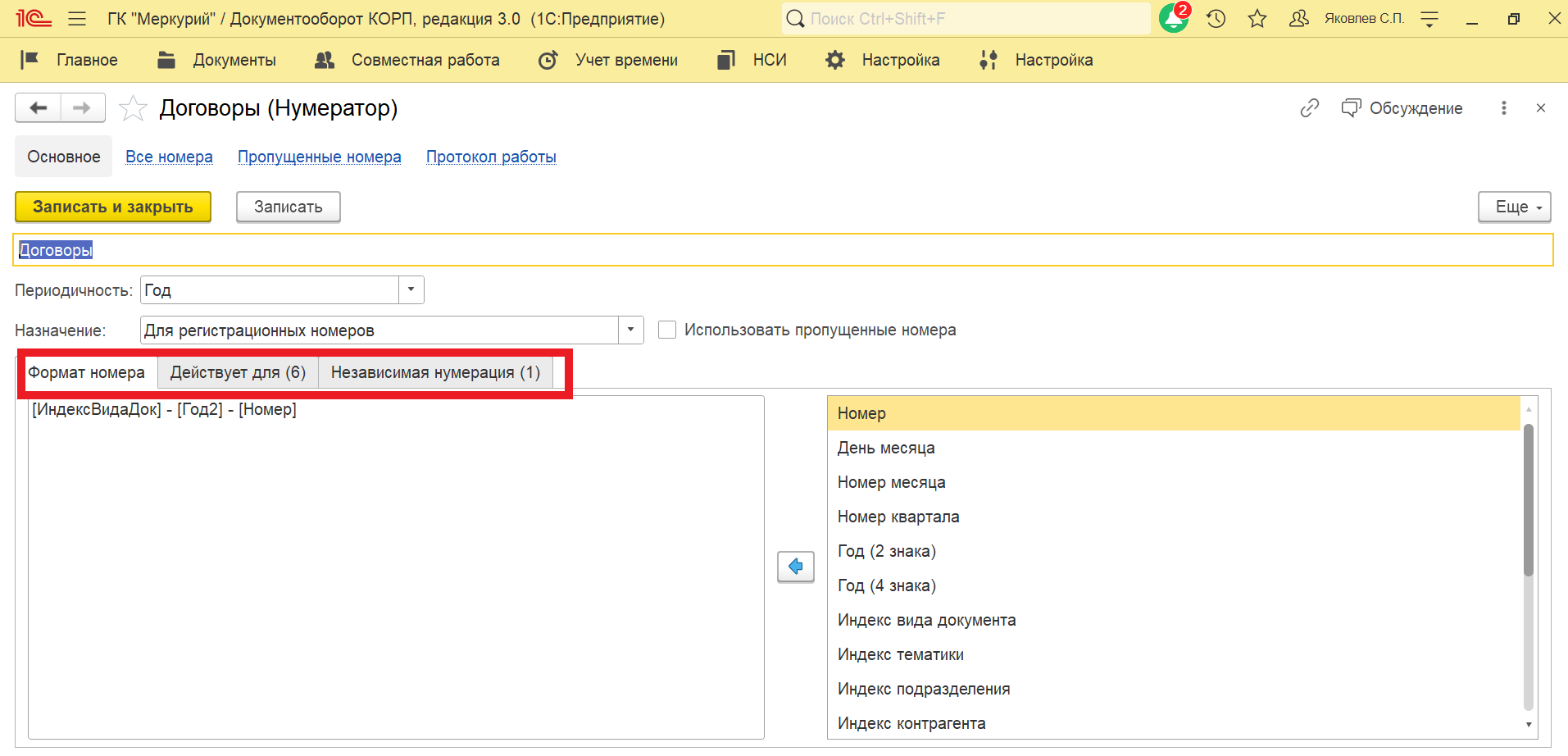Image resolution: width=1568 pixels, height=756 pixels.
Task: Switch to Независимая нумерация (1) tab
Action: point(434,372)
